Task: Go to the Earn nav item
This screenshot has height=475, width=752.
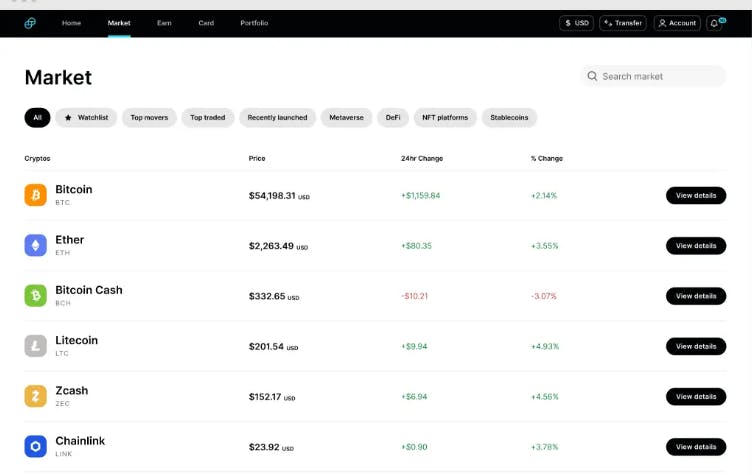Action: coord(164,23)
